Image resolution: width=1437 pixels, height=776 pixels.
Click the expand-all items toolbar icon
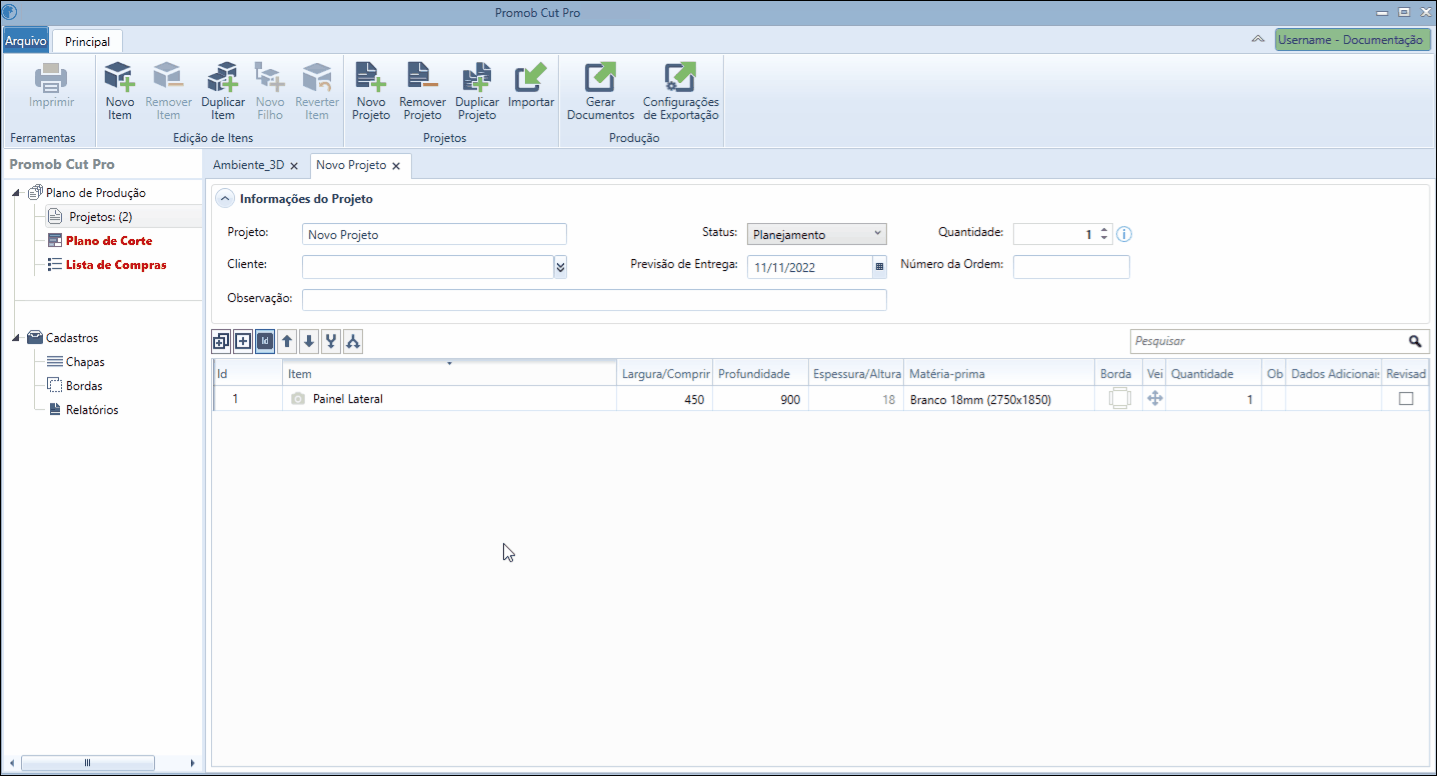[x=221, y=341]
